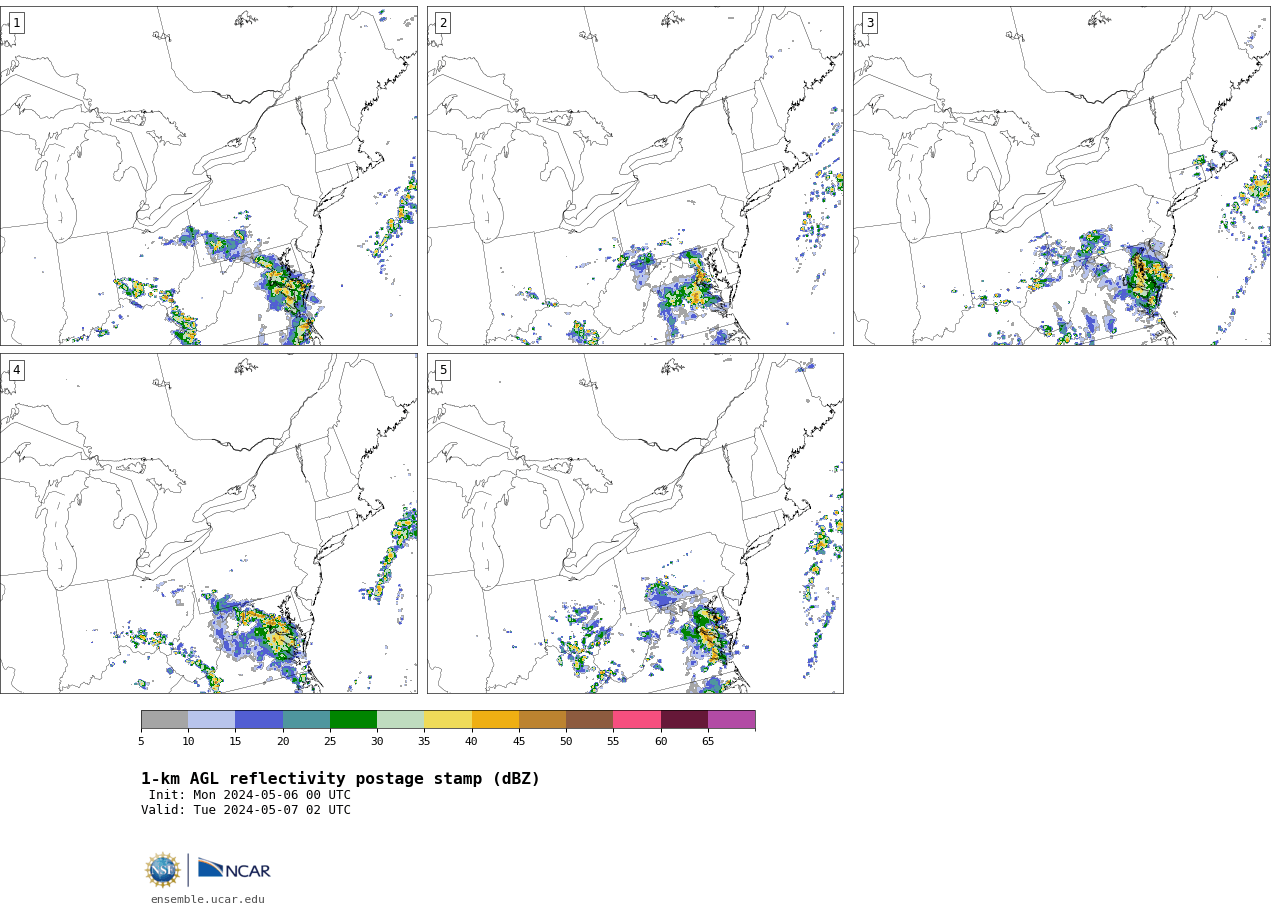Screen dimensions: 1280x910
Task: Click the dark green 25-30 dBZ swatch
Action: click(x=353, y=720)
